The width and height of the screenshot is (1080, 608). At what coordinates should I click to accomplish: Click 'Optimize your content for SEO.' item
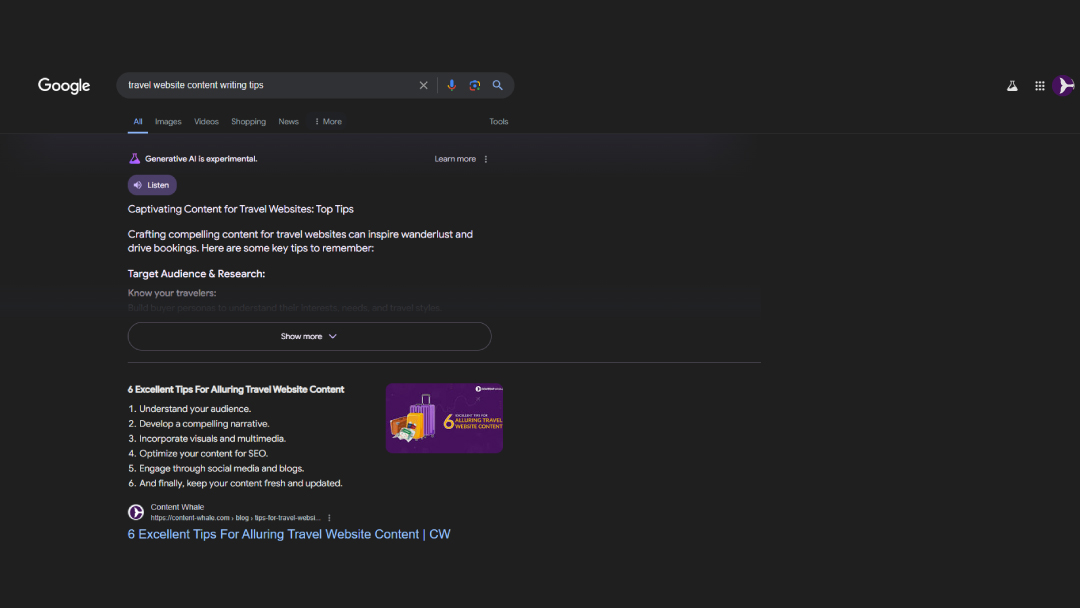tap(203, 454)
